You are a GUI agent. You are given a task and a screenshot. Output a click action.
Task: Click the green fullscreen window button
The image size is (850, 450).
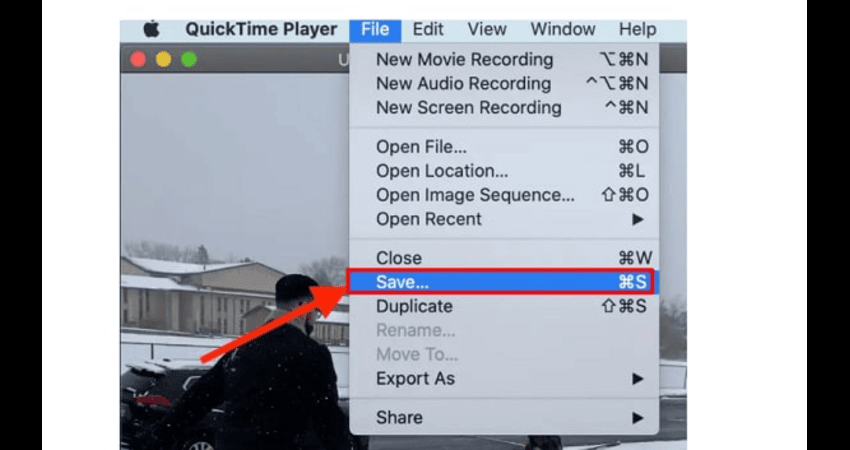coord(189,59)
